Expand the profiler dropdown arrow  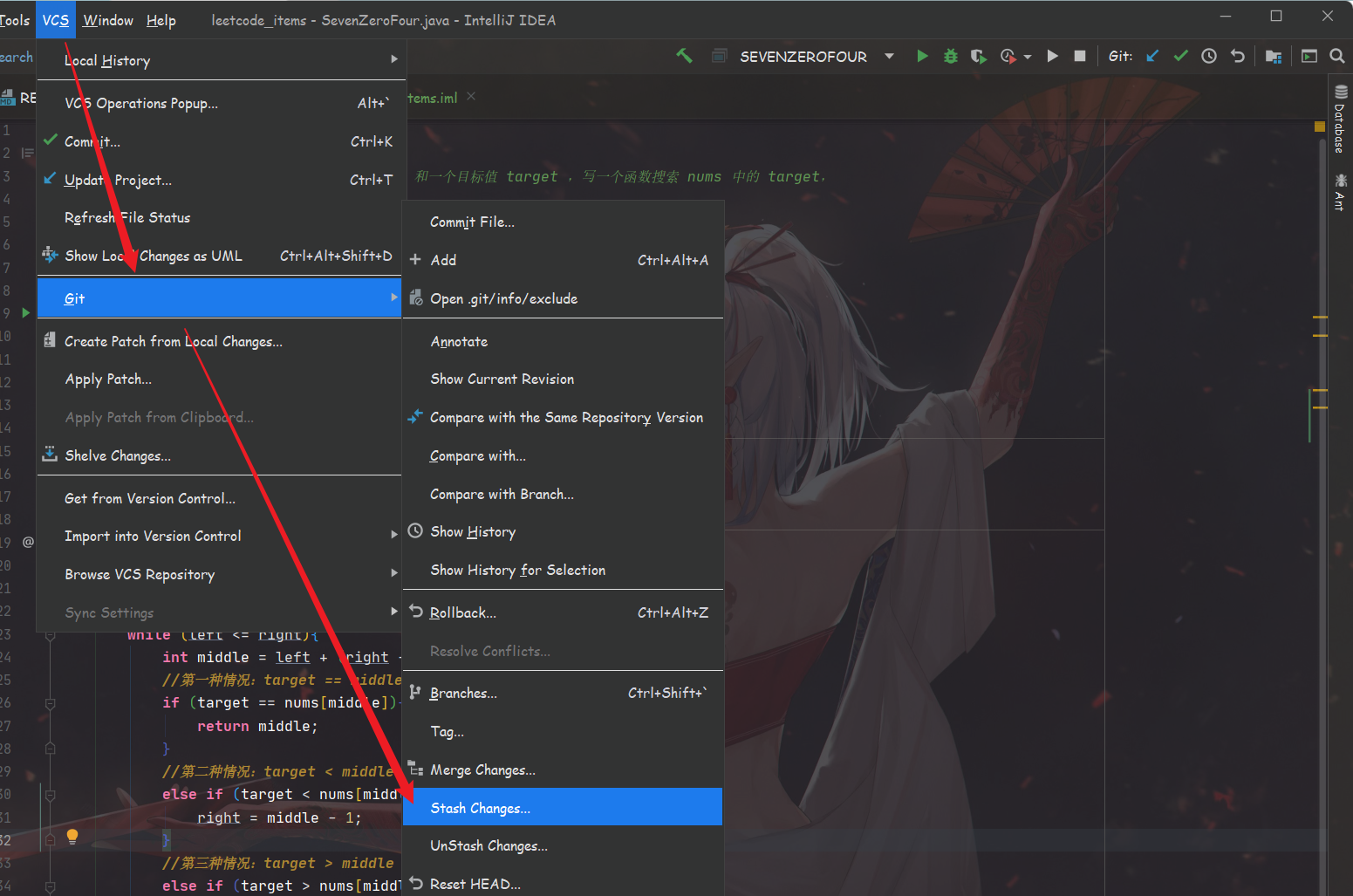tap(1028, 57)
